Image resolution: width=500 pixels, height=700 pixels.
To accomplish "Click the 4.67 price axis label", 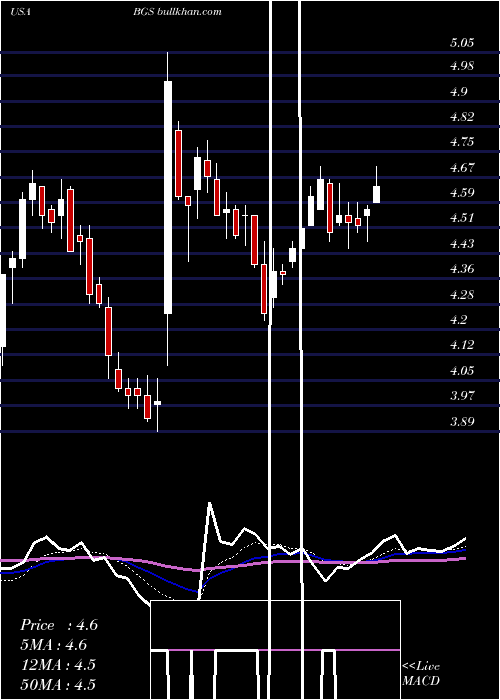I will (x=462, y=168).
